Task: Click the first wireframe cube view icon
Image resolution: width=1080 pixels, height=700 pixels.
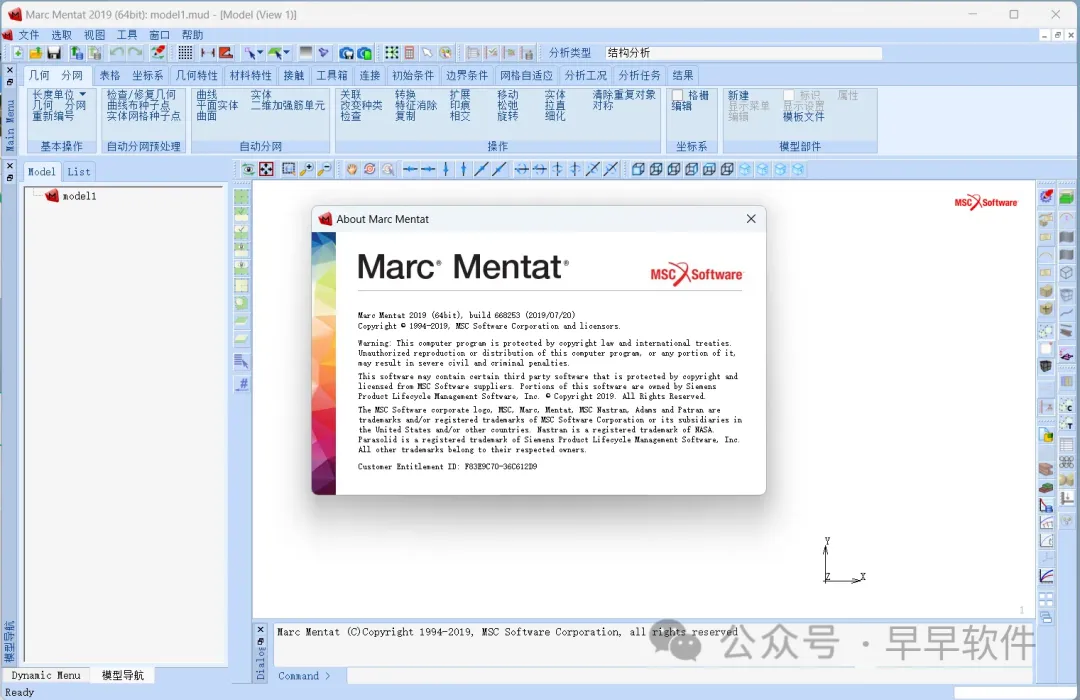Action: point(638,169)
